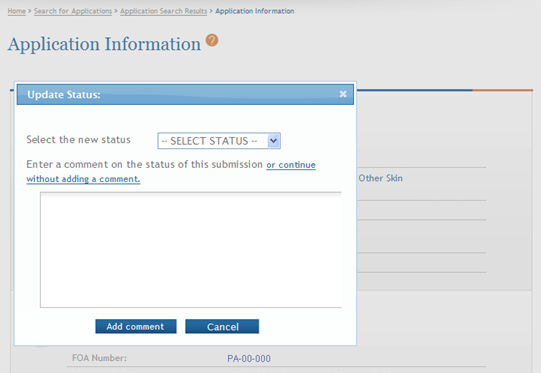The height and width of the screenshot is (373, 541).
Task: Return to Application Search Results breadcrumb
Action: (164, 11)
